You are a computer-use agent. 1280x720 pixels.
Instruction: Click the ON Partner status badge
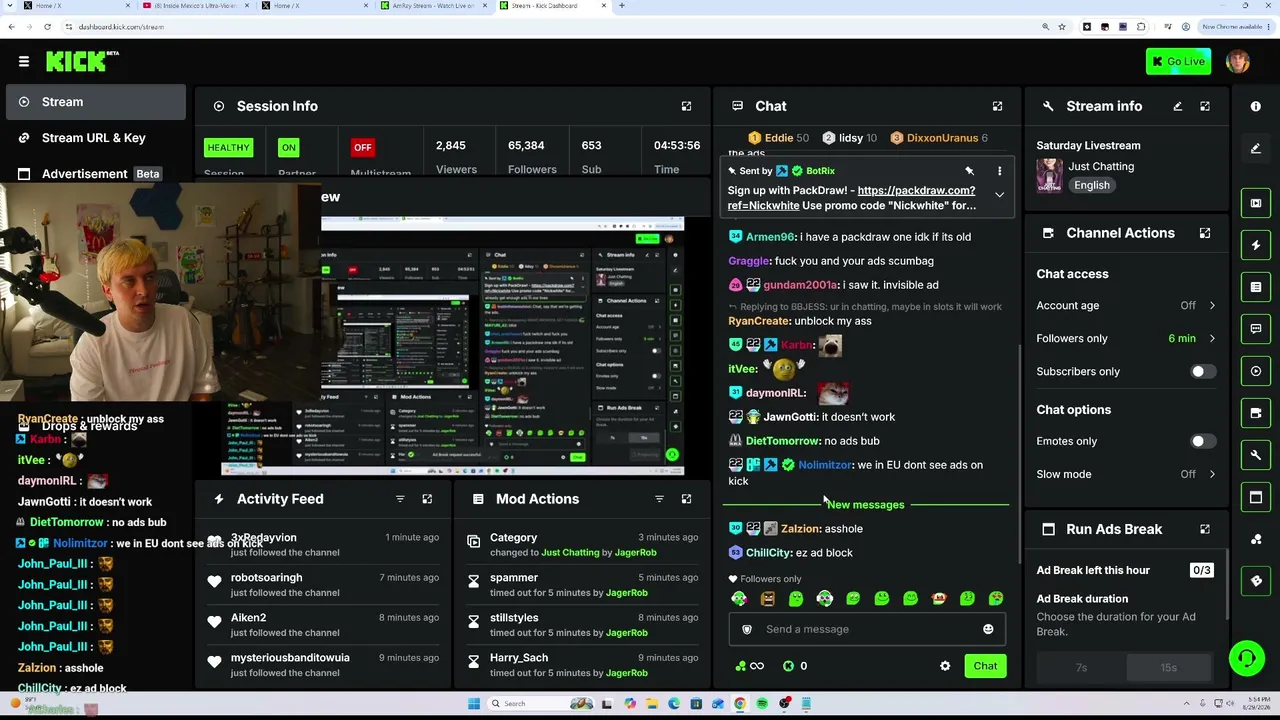[288, 148]
